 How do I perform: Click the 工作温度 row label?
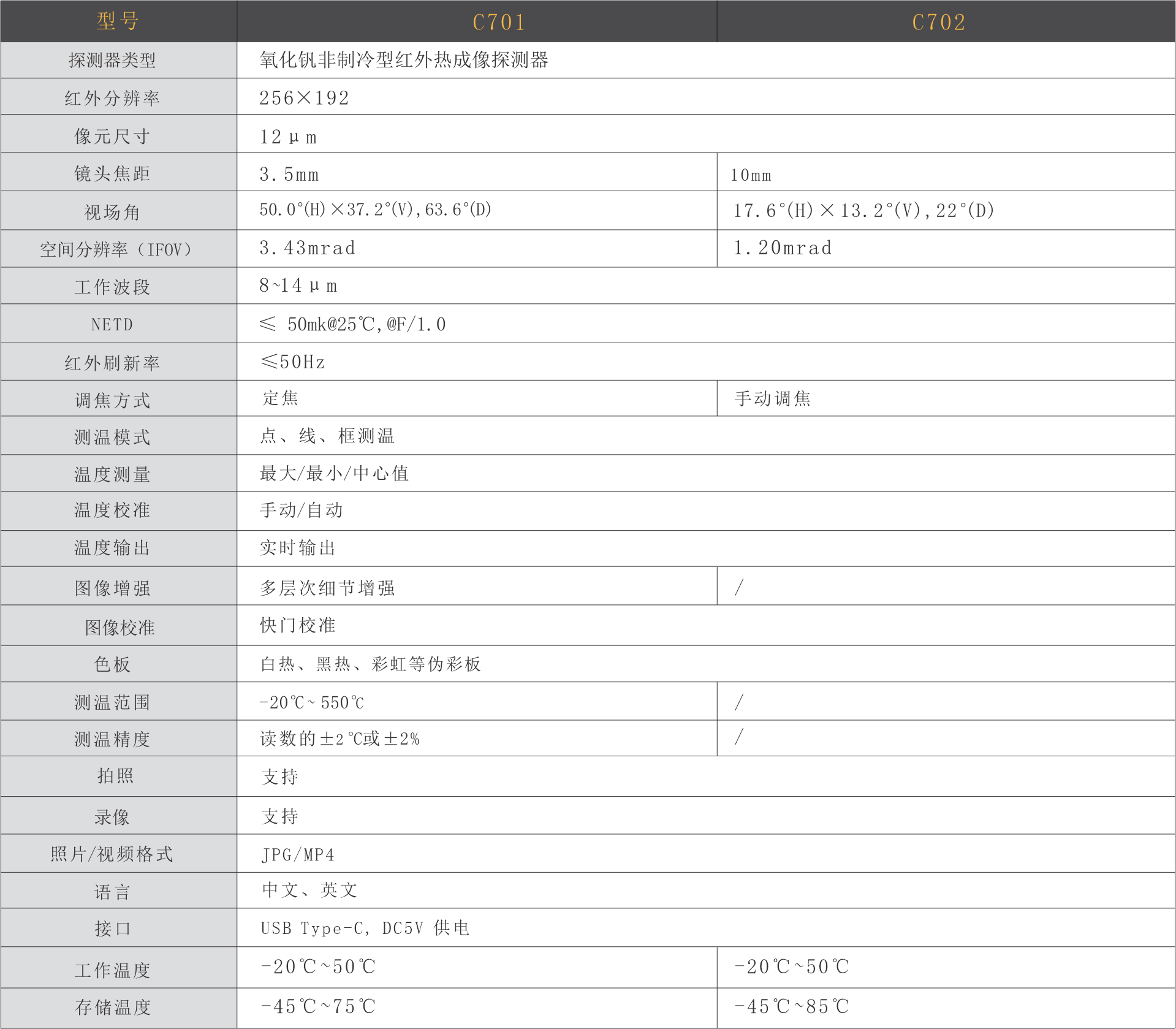tap(112, 970)
